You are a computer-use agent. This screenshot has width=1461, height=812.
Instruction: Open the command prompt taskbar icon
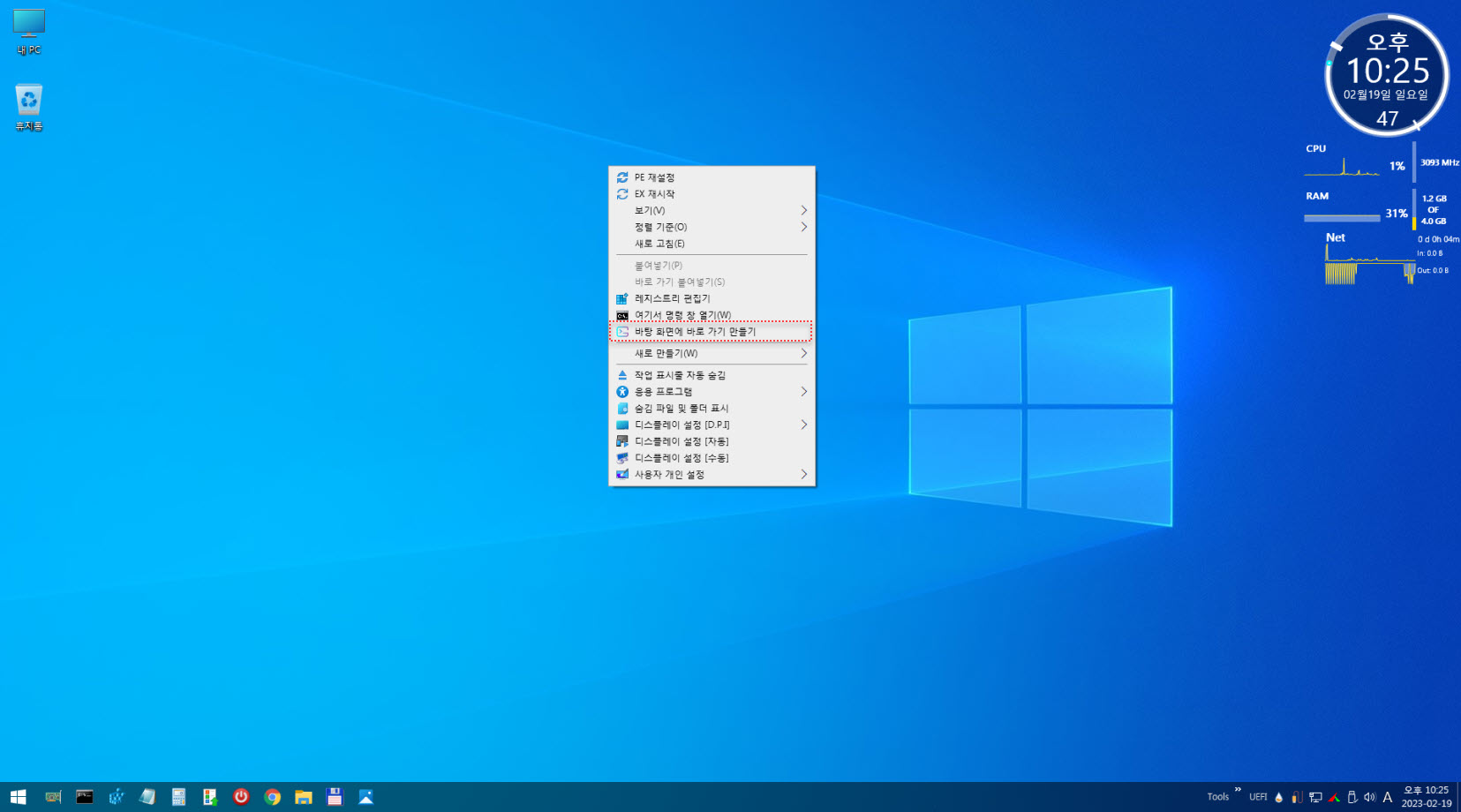click(85, 797)
